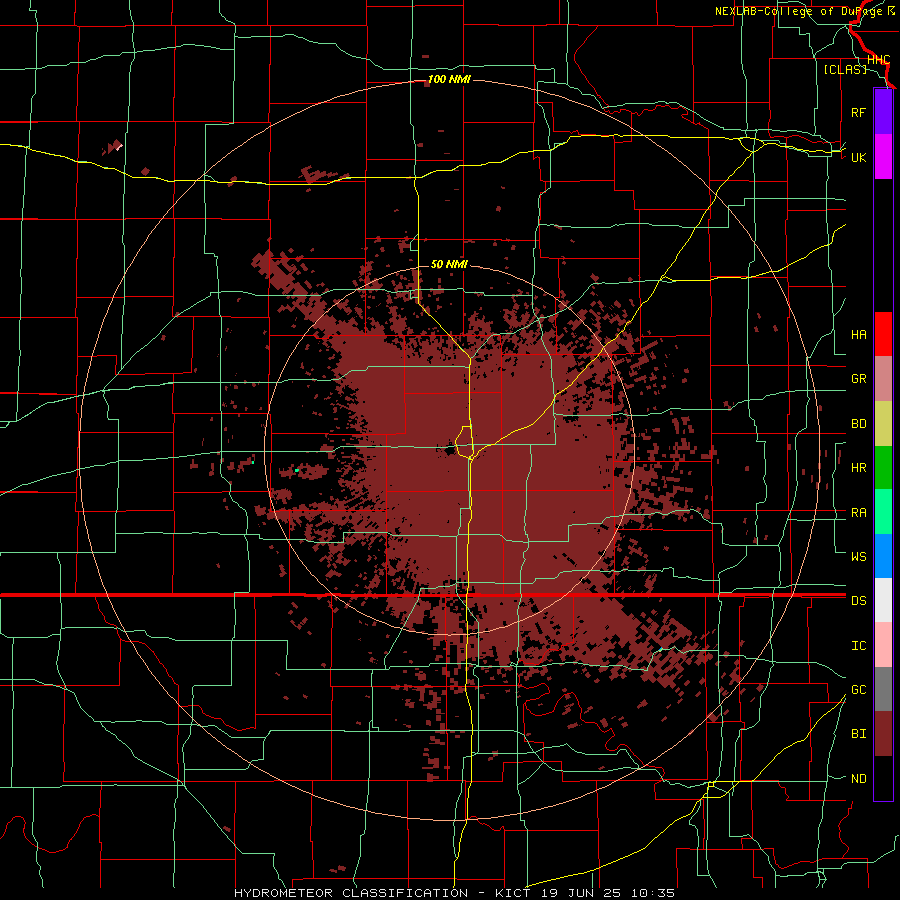Click the light green RA legend swatch
The width and height of the screenshot is (900, 900).
tap(883, 512)
